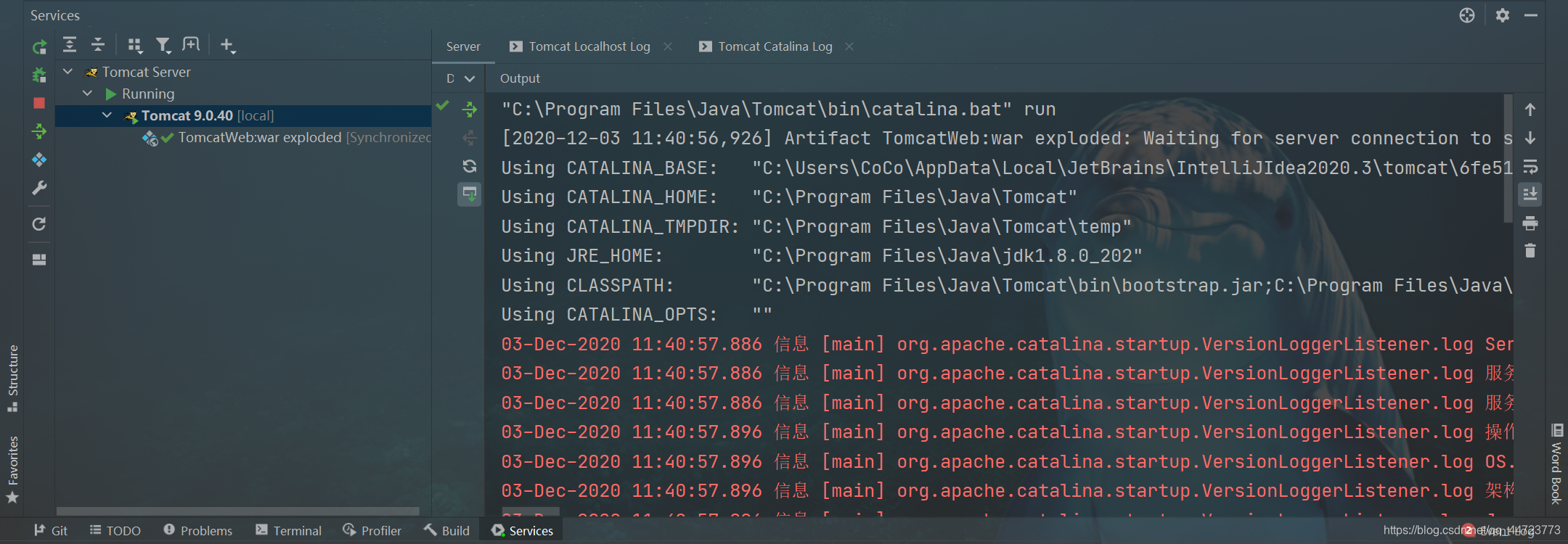Close the Tomcat Localhost Log tab
The image size is (1568, 544).
pyautogui.click(x=668, y=46)
